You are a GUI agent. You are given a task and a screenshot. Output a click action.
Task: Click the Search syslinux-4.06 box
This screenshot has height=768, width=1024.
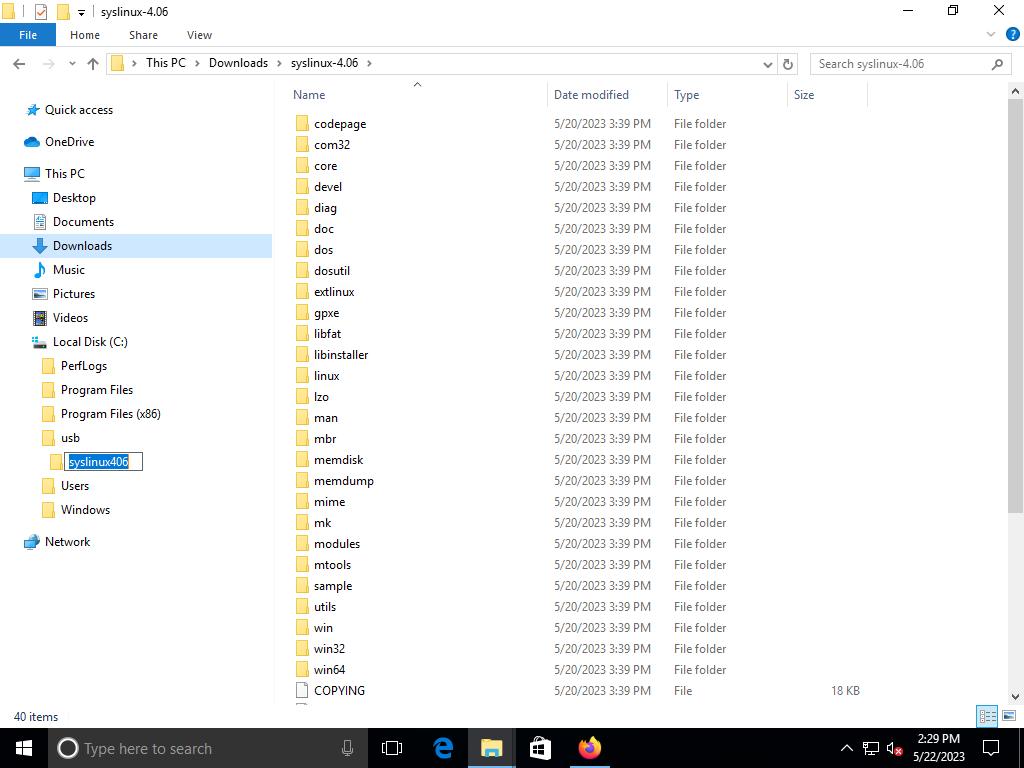tap(900, 64)
